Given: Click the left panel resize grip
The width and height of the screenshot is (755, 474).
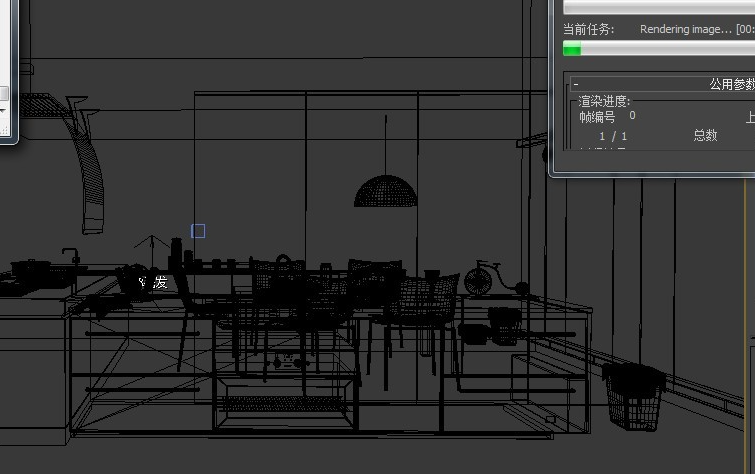Looking at the screenshot, I should (6, 131).
